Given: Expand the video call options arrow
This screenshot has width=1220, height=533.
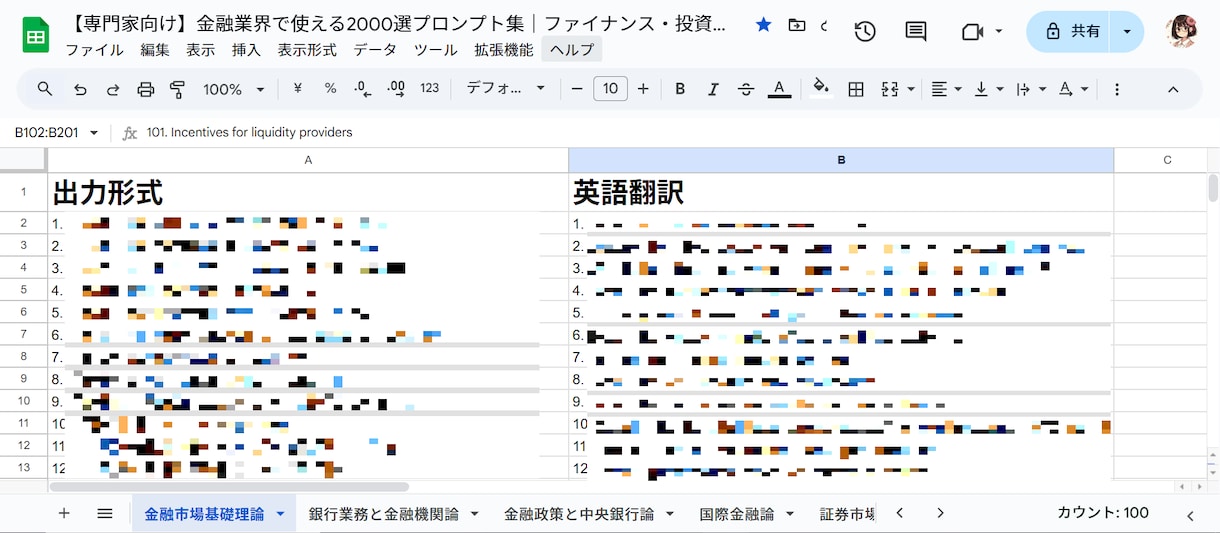Looking at the screenshot, I should [998, 32].
